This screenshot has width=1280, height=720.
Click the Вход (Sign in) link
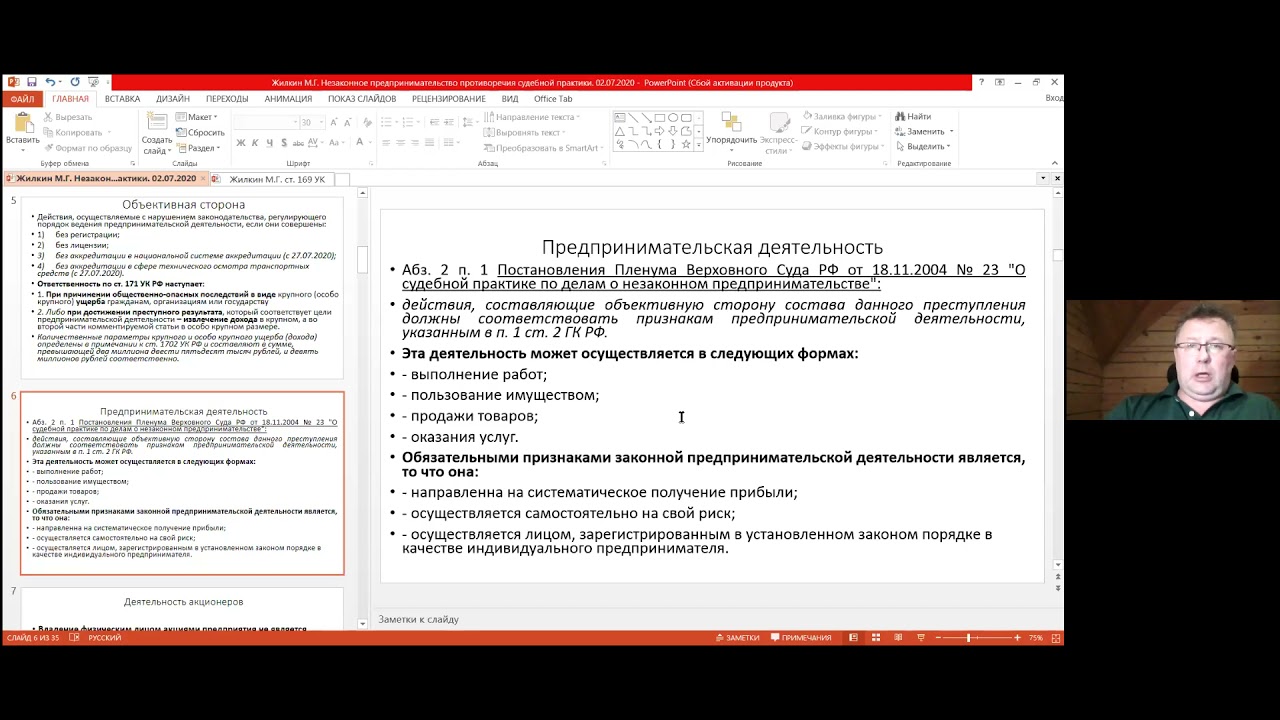pos(1054,99)
